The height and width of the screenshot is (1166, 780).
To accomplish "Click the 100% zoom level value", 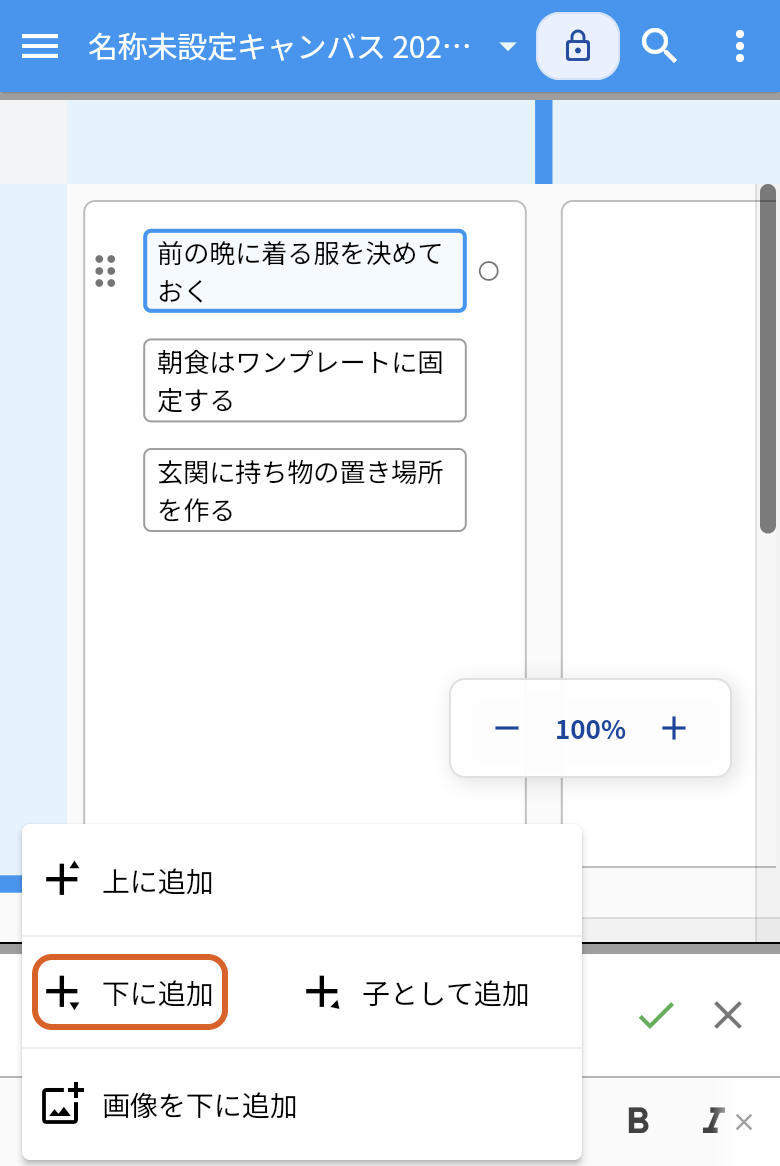I will [590, 729].
